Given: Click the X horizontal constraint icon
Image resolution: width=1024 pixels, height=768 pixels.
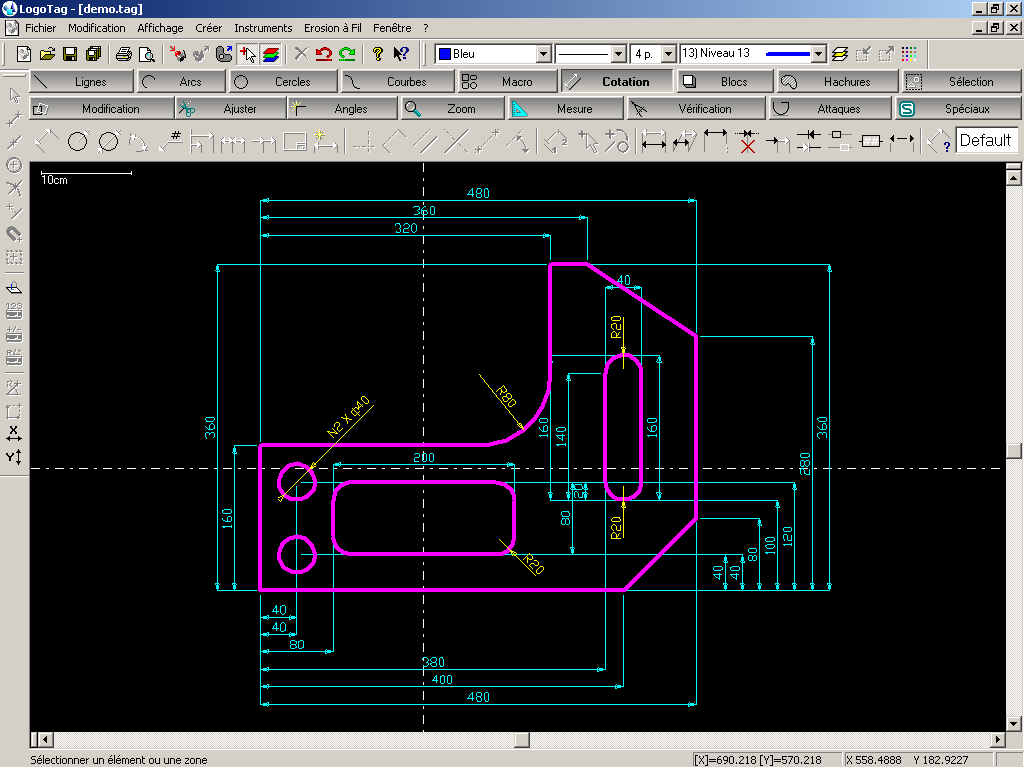Looking at the screenshot, I should (14, 434).
